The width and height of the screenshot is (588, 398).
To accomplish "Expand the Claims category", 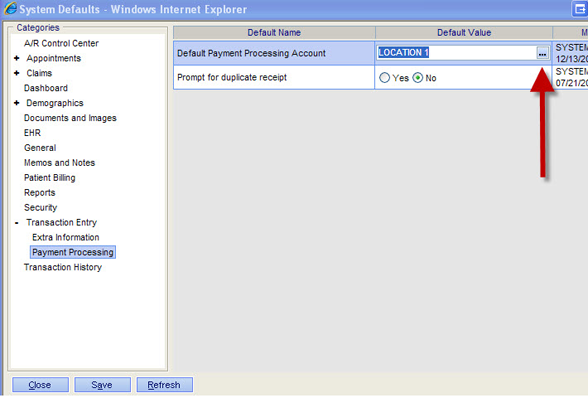I will [x=16, y=73].
